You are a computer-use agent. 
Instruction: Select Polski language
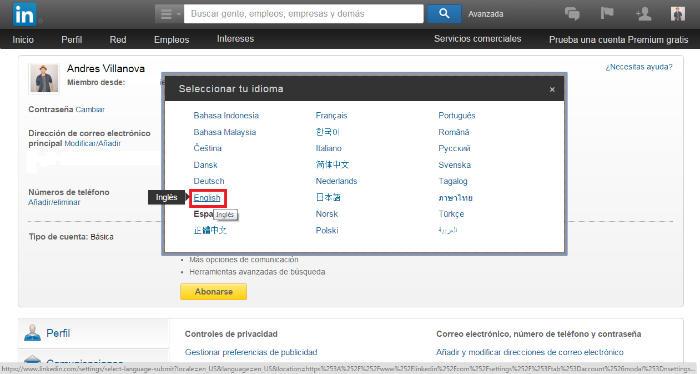coord(327,230)
